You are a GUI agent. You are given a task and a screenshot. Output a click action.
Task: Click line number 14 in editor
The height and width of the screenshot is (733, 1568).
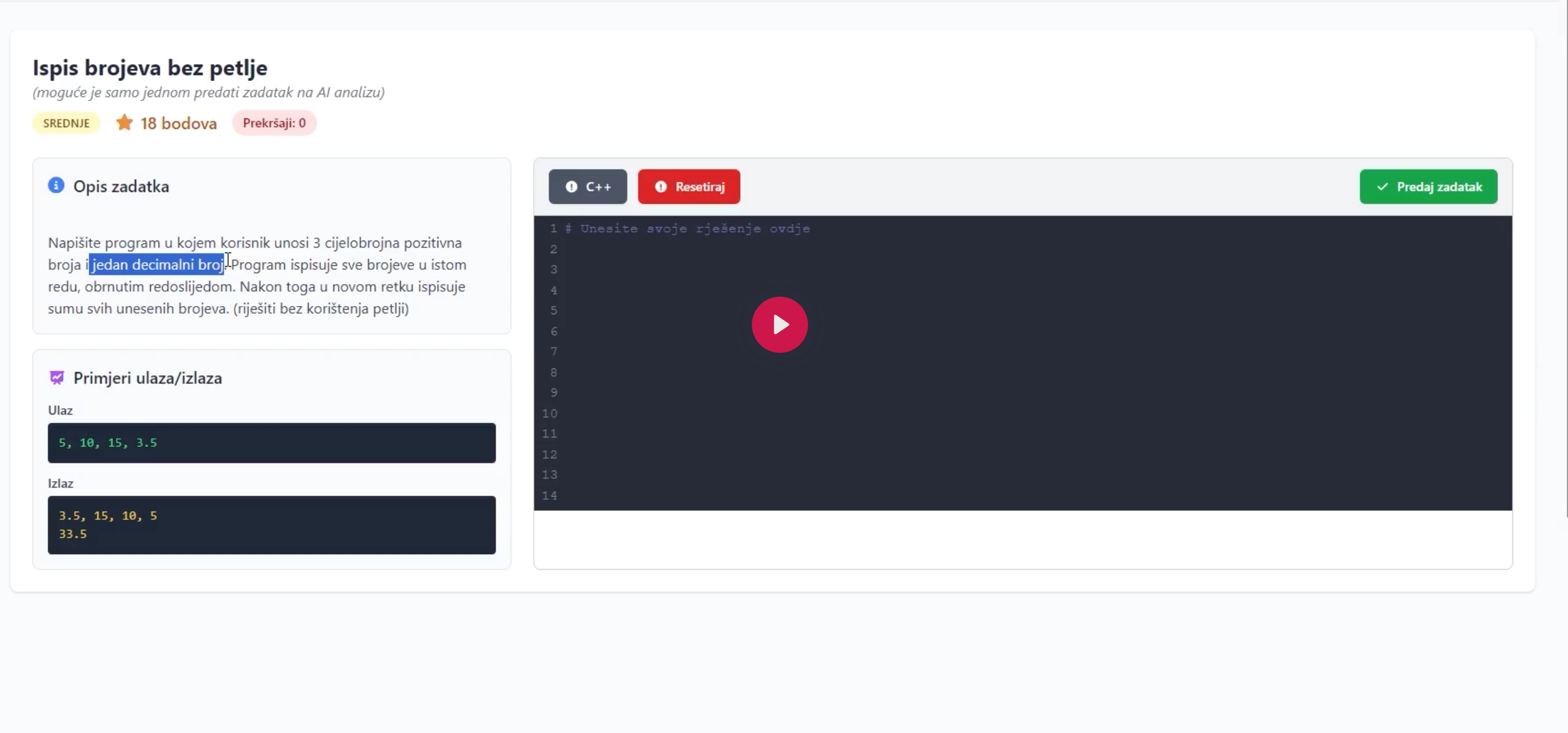[x=549, y=496]
